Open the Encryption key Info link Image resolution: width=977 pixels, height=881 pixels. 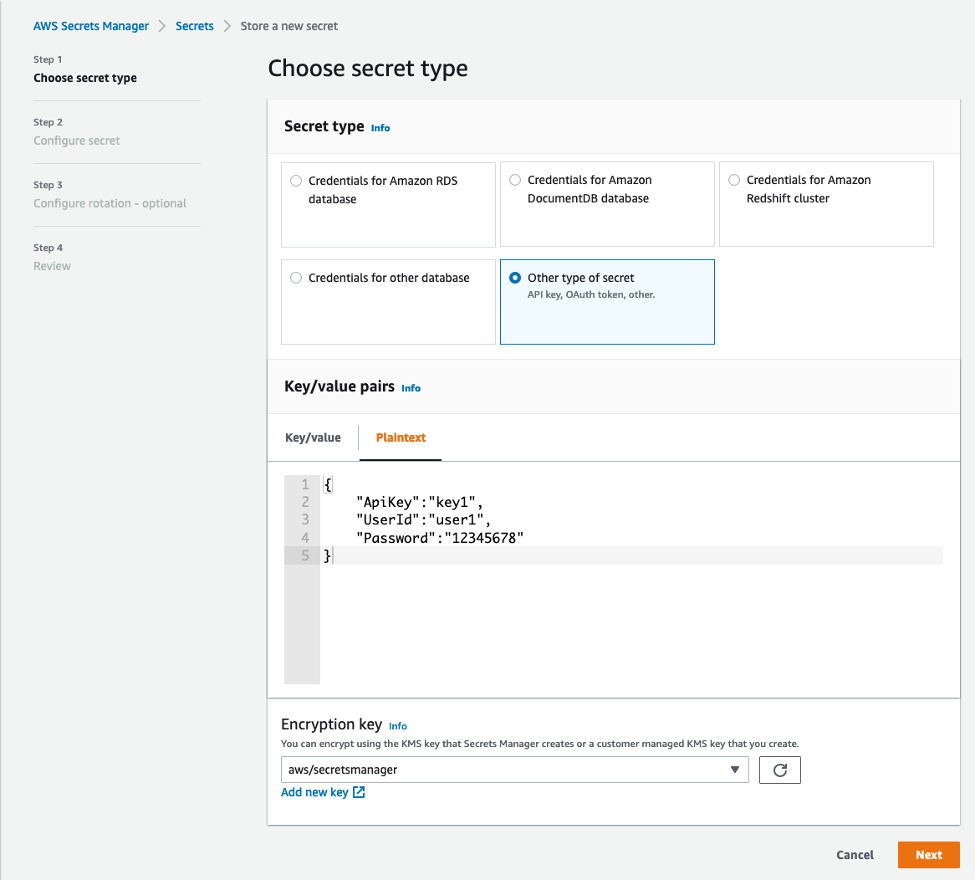click(x=397, y=726)
